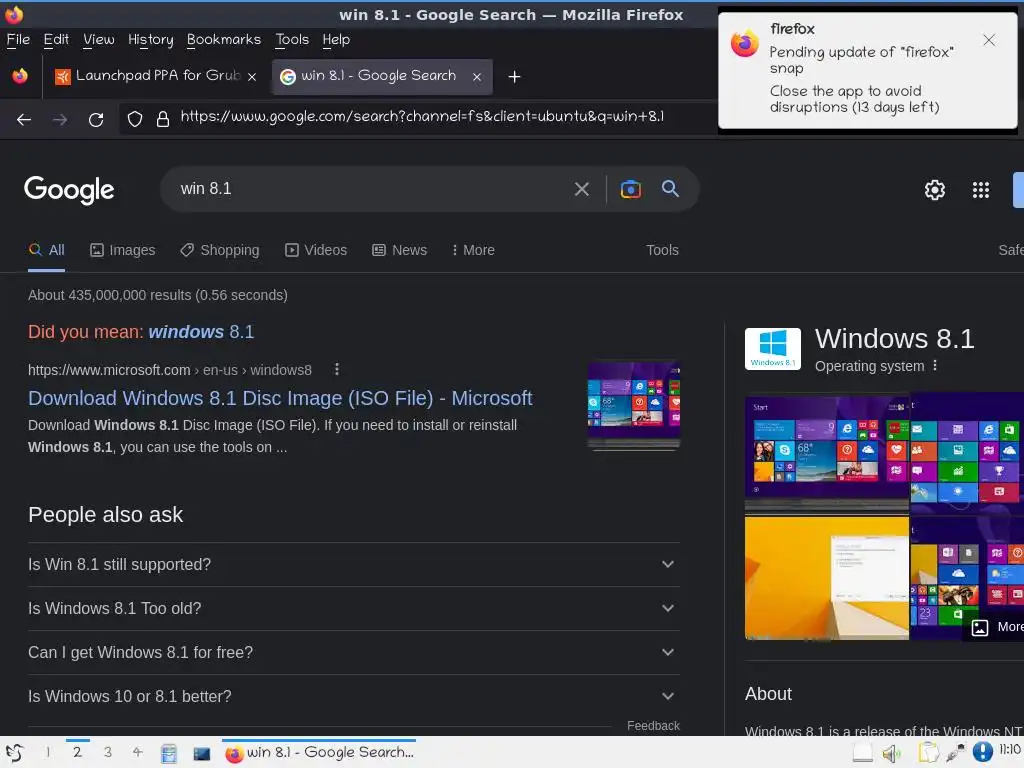This screenshot has height=768, width=1024.
Task: Open the Tools search options
Action: 662,250
